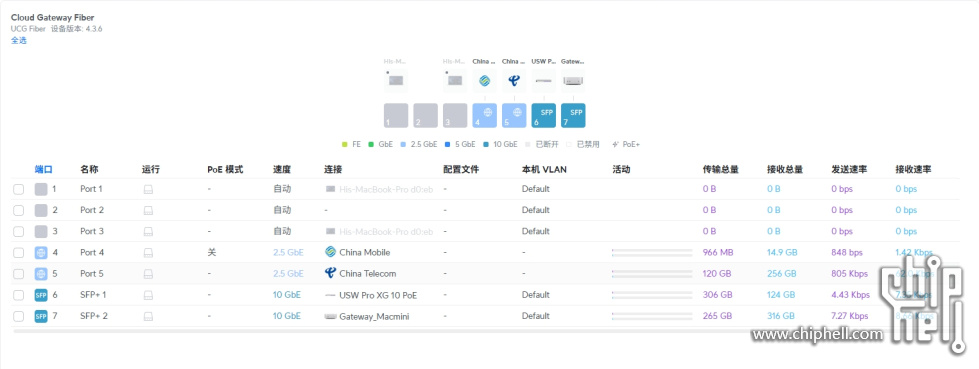Click the 10 GbE legend swatch
Screen dimensions: 979x369
click(486, 144)
